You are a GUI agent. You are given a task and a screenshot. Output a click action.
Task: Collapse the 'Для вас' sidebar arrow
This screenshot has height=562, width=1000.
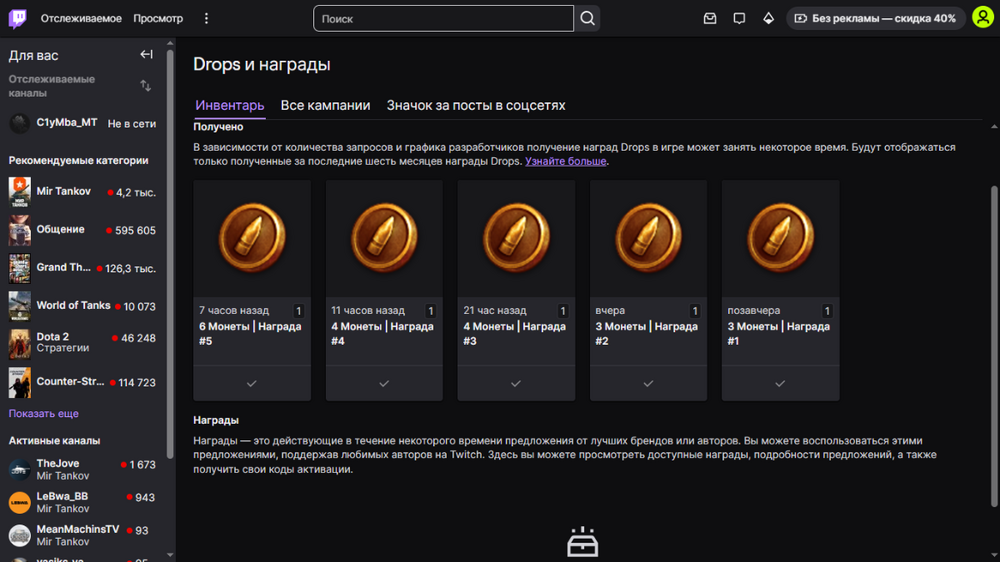coord(146,55)
